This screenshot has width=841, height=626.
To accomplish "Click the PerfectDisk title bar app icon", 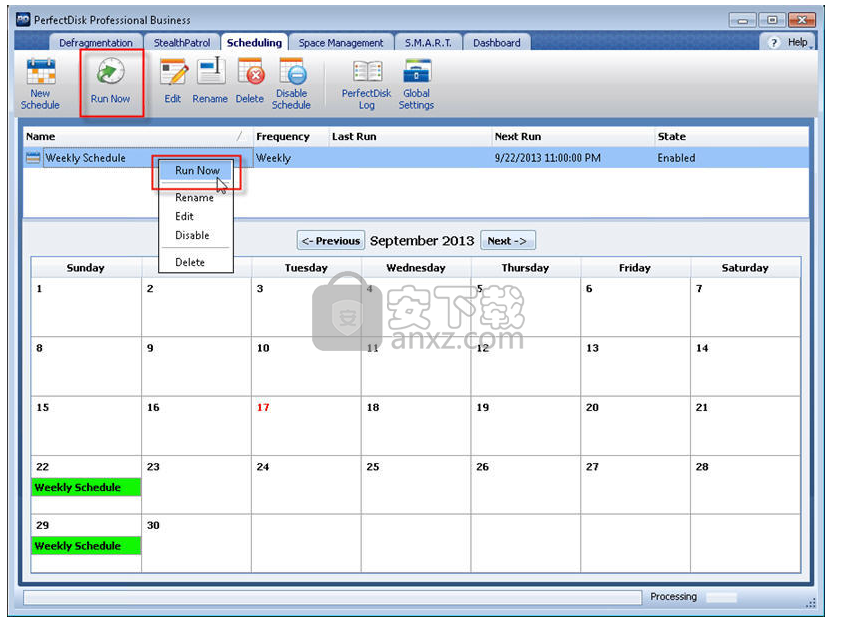I will click(23, 20).
